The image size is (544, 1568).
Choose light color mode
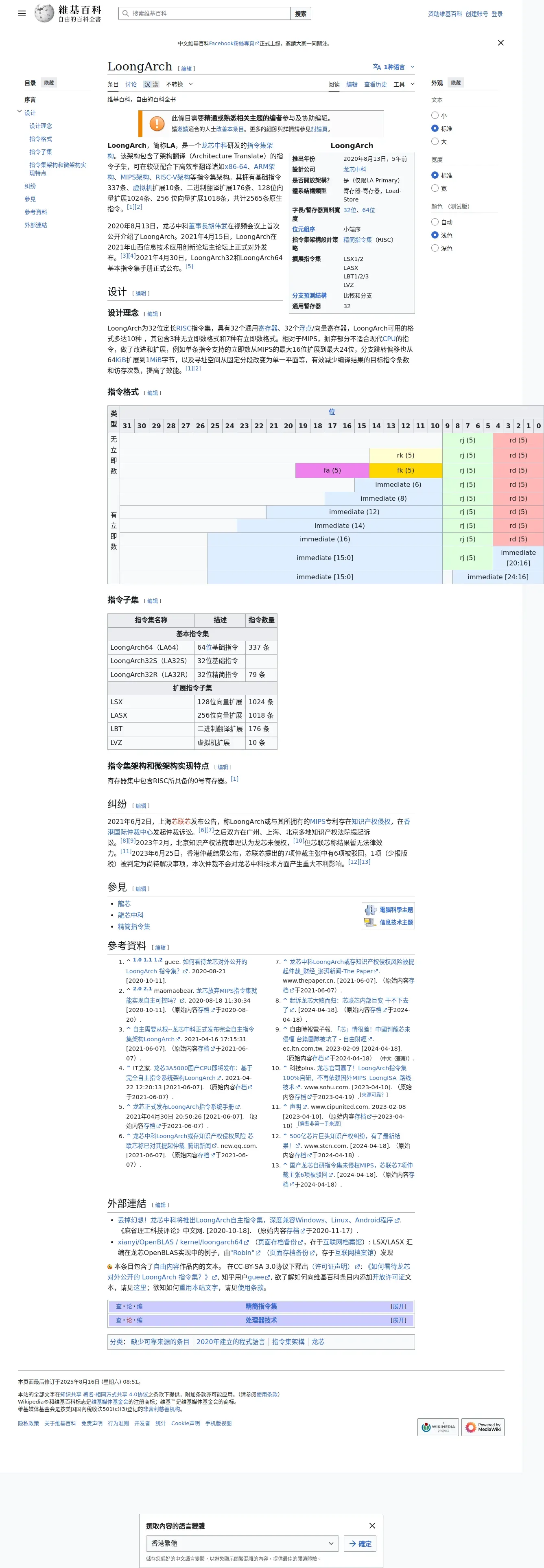[x=435, y=235]
